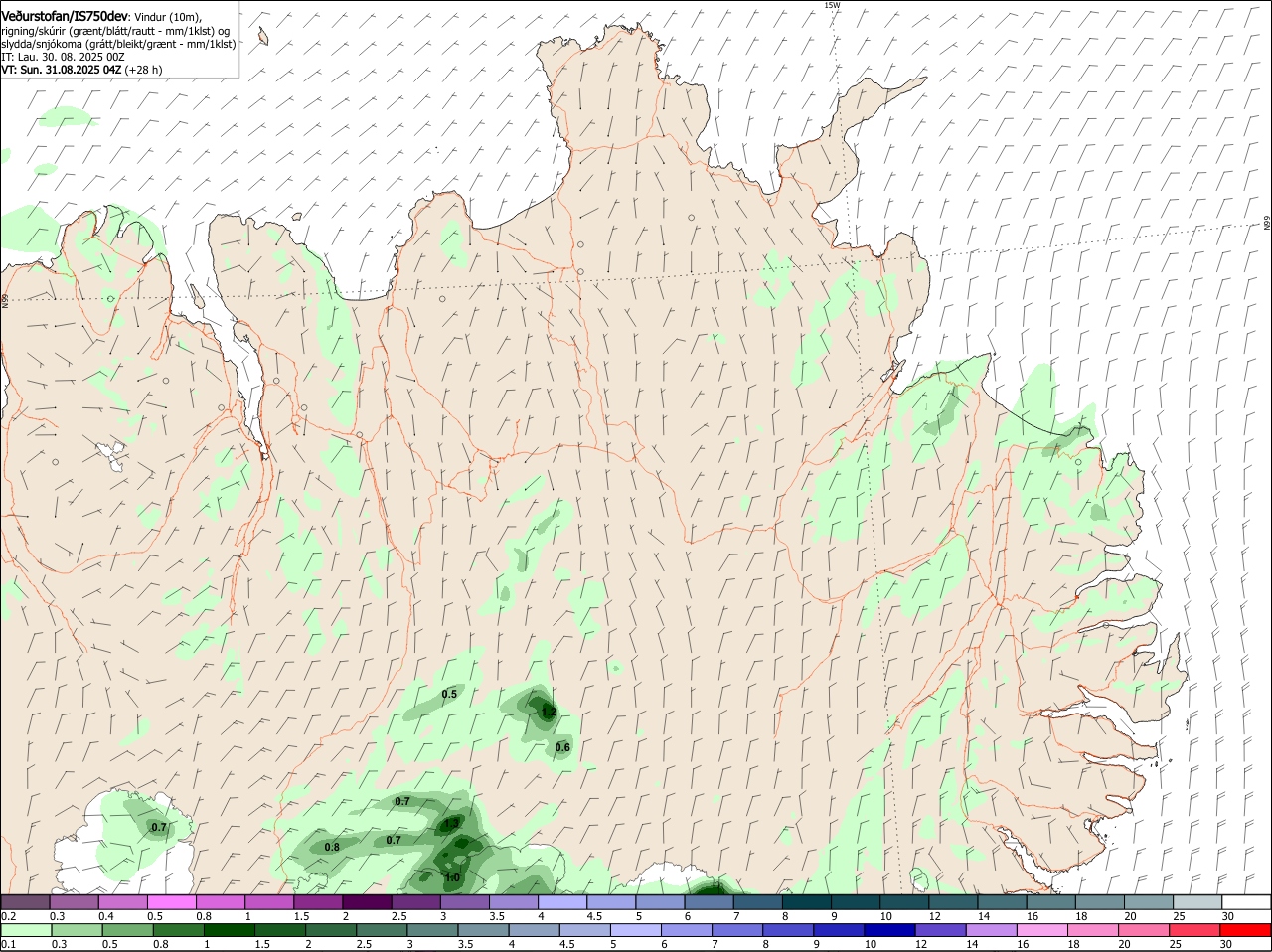This screenshot has width=1272, height=952.
Task: Pick the upper scale swatch starting at 10
Action: [x=904, y=902]
